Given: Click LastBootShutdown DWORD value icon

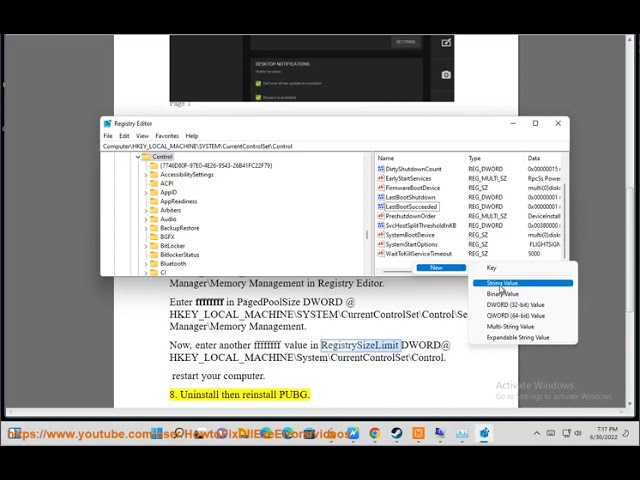Looking at the screenshot, I should [x=381, y=197].
